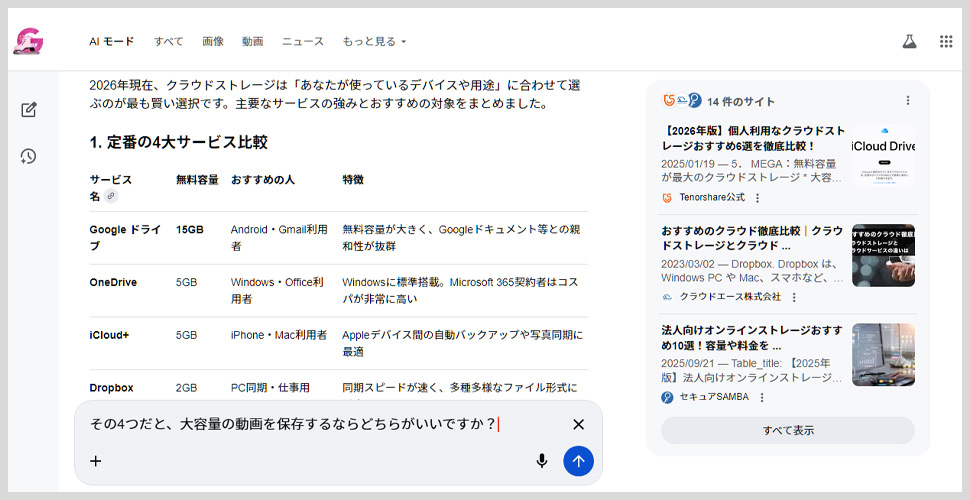Open おすすめのクラウド徹底比較 article link

pos(752,238)
